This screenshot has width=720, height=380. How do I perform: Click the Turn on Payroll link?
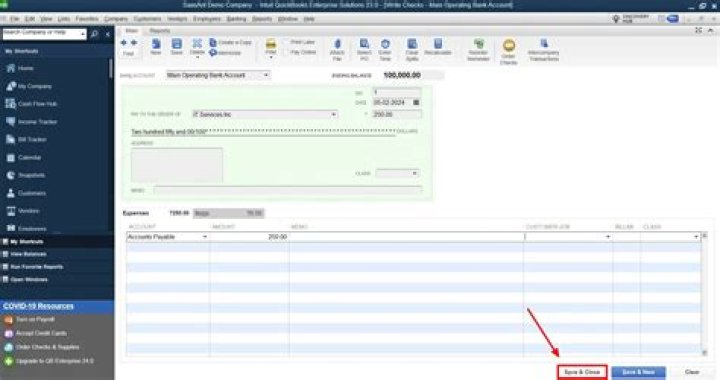point(35,319)
